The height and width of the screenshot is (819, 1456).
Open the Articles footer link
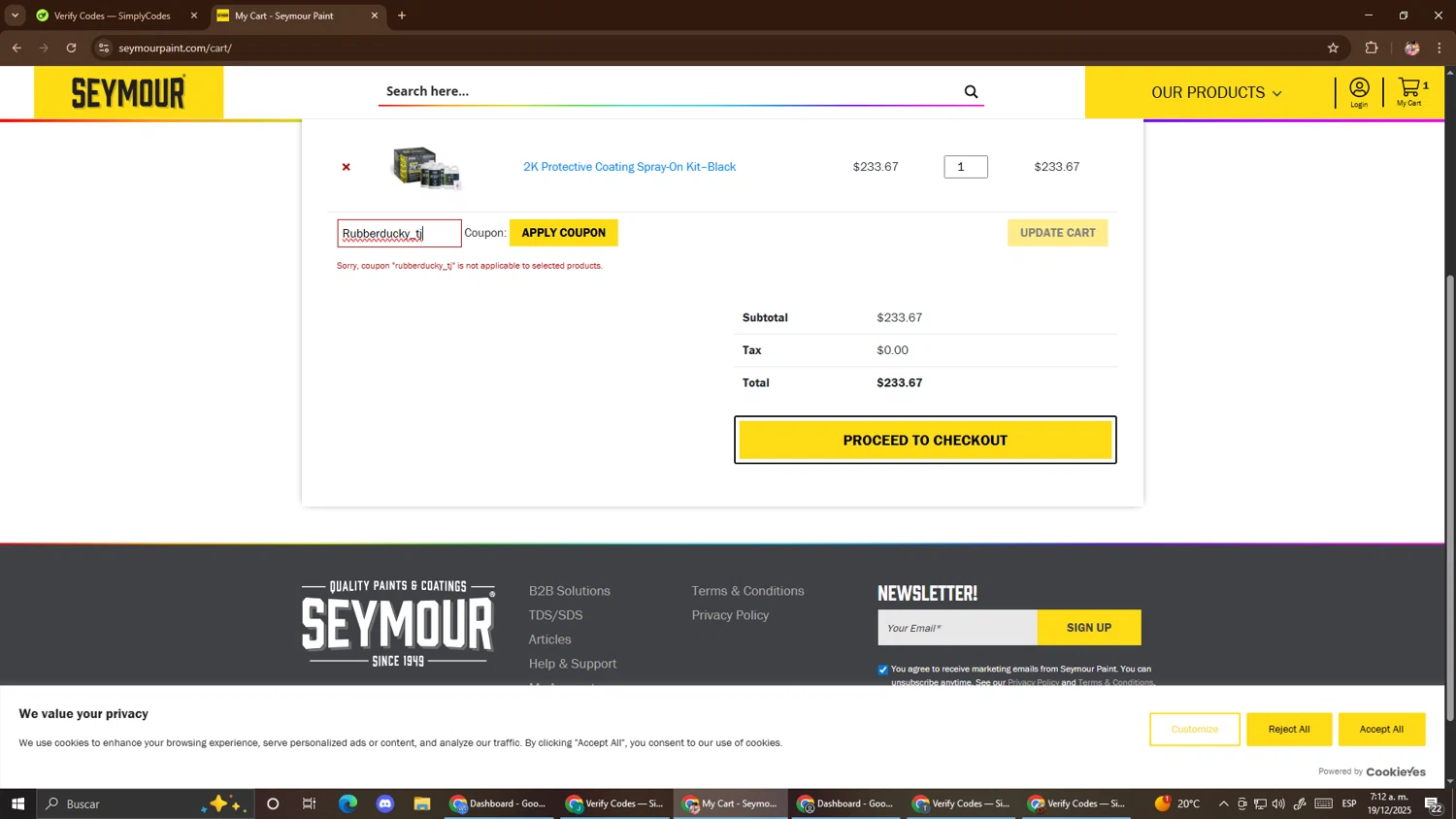pos(549,639)
